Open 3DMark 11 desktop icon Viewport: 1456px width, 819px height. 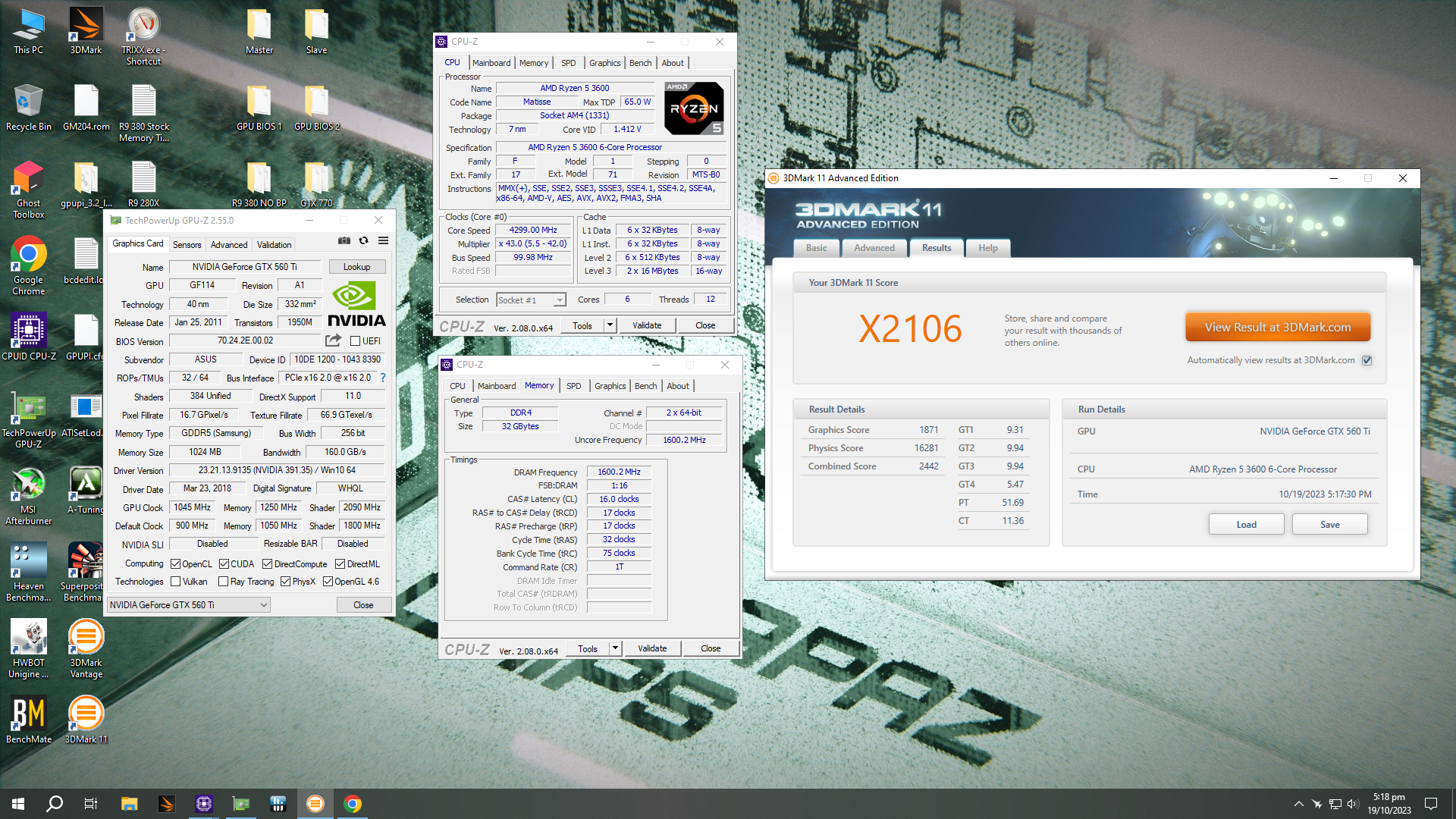[x=86, y=720]
